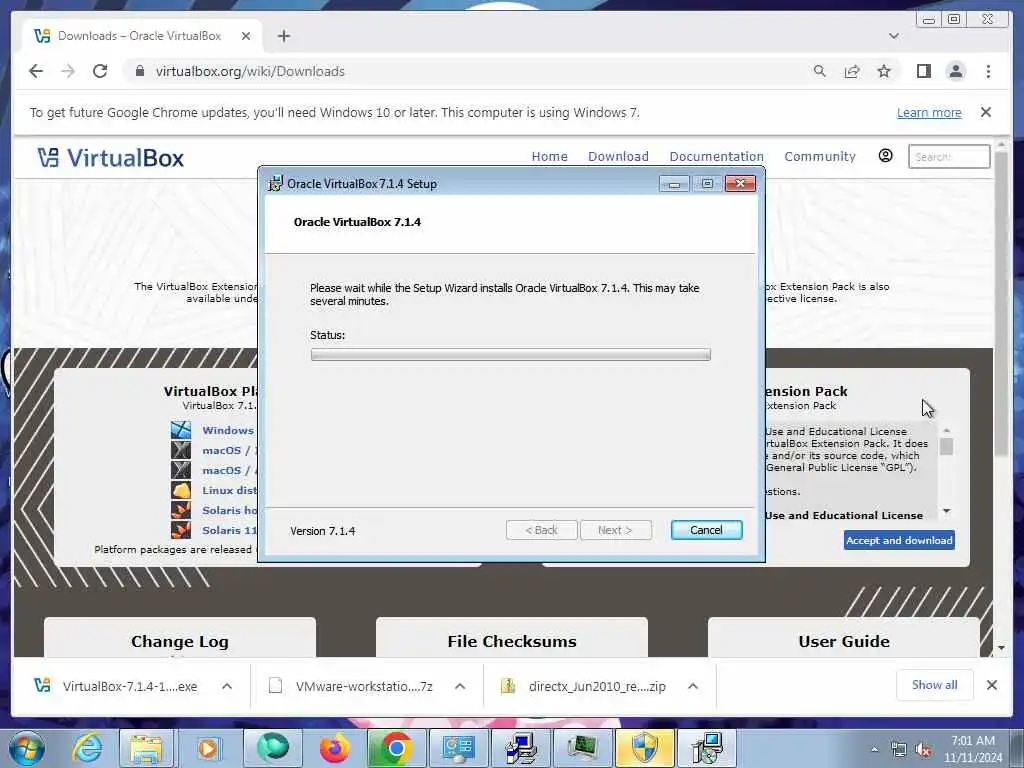Click the page vertical scrollbar thumb

click(x=1001, y=304)
